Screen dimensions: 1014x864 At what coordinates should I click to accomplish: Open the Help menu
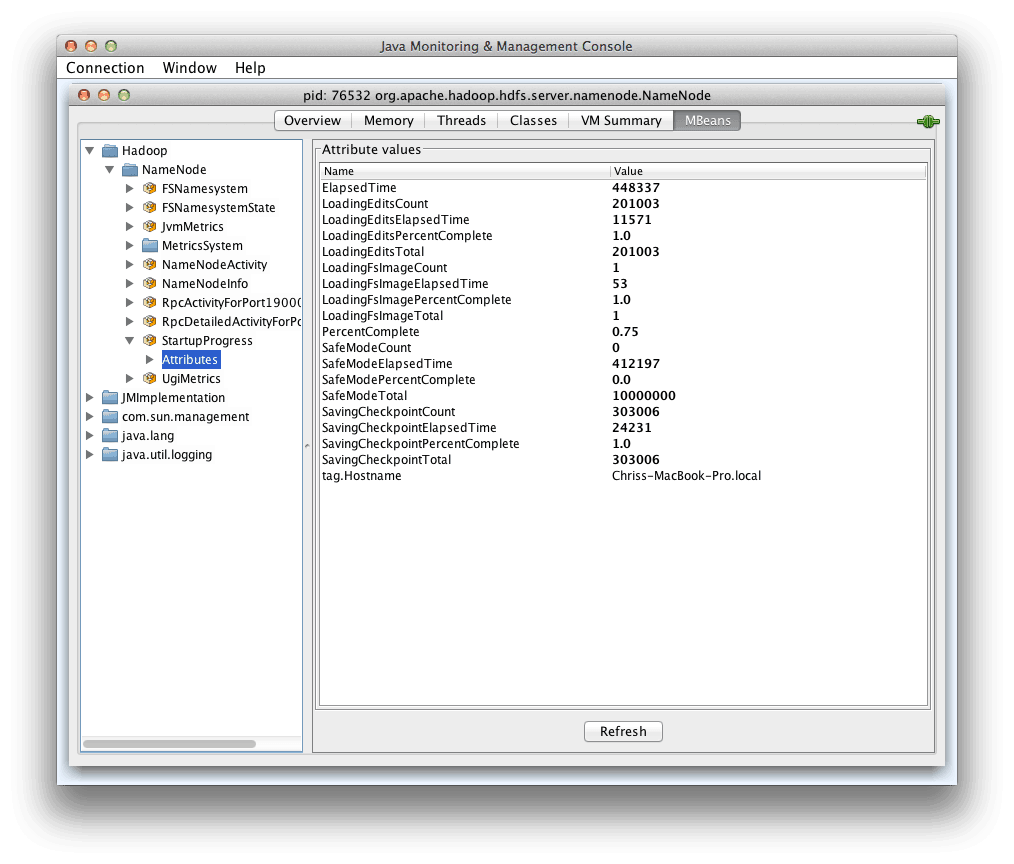[x=250, y=68]
